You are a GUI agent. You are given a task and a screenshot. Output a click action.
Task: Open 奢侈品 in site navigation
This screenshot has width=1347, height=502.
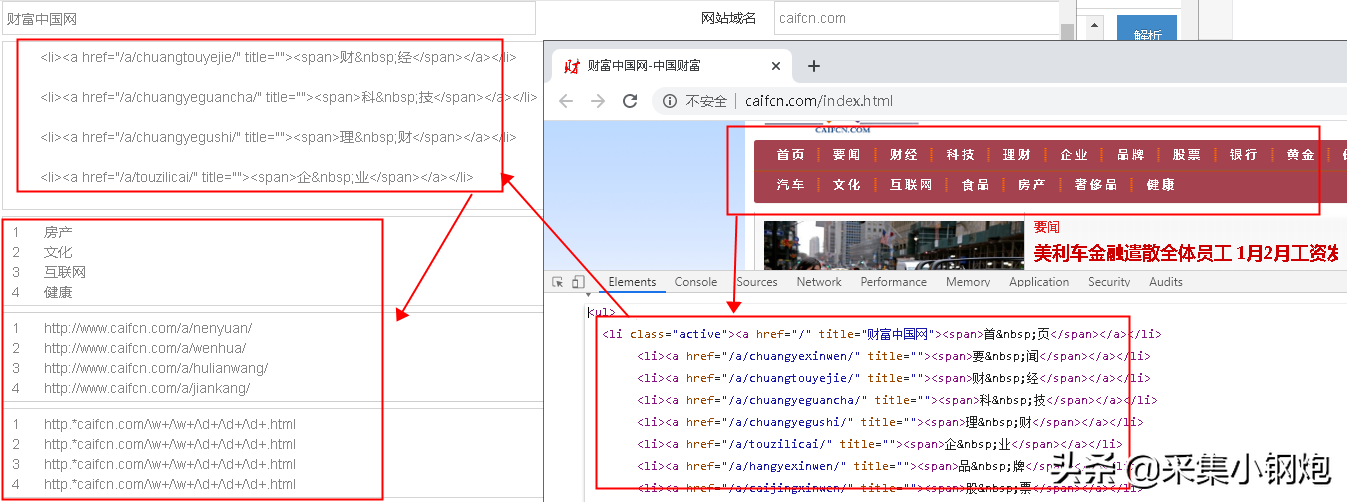coord(1096,185)
